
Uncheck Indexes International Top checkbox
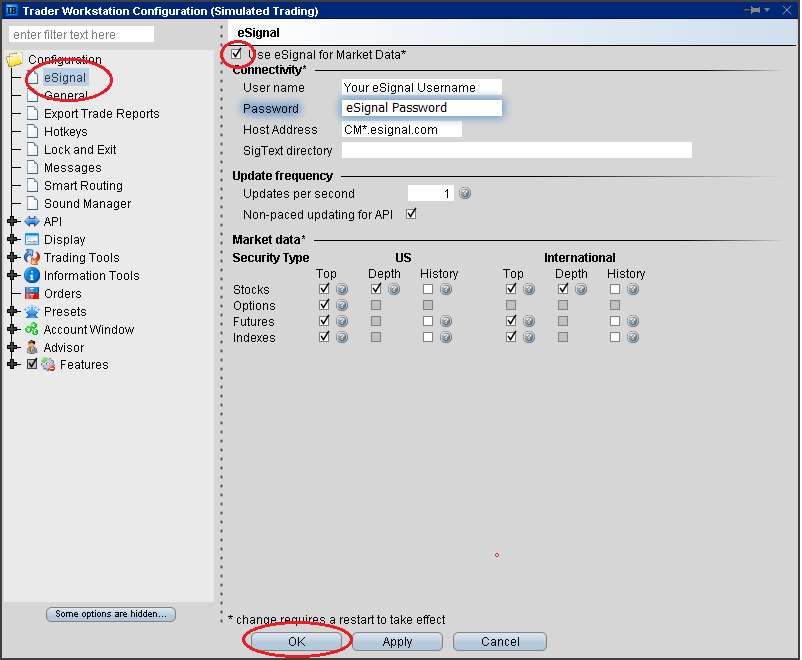511,337
